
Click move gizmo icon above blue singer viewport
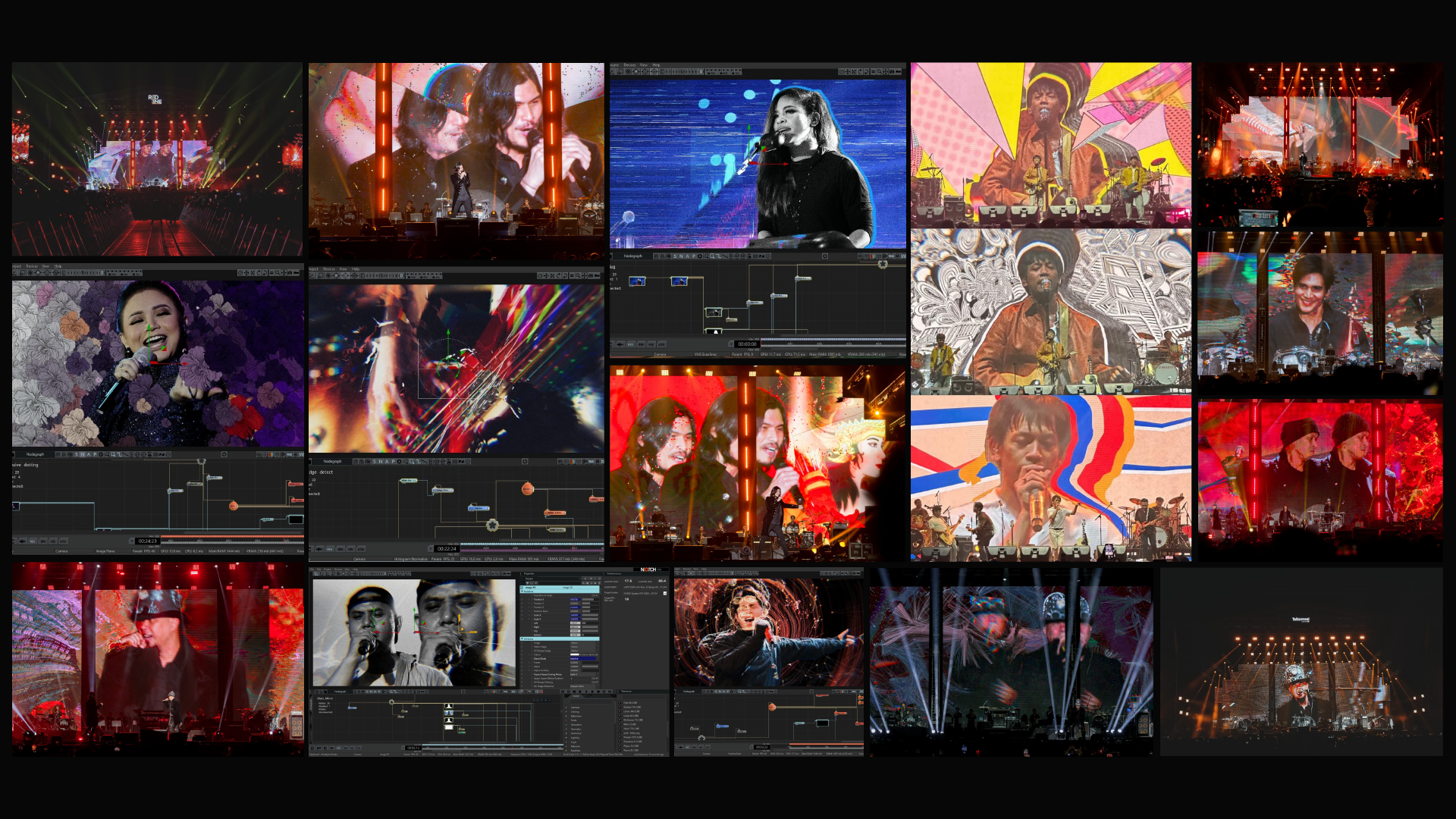click(847, 71)
